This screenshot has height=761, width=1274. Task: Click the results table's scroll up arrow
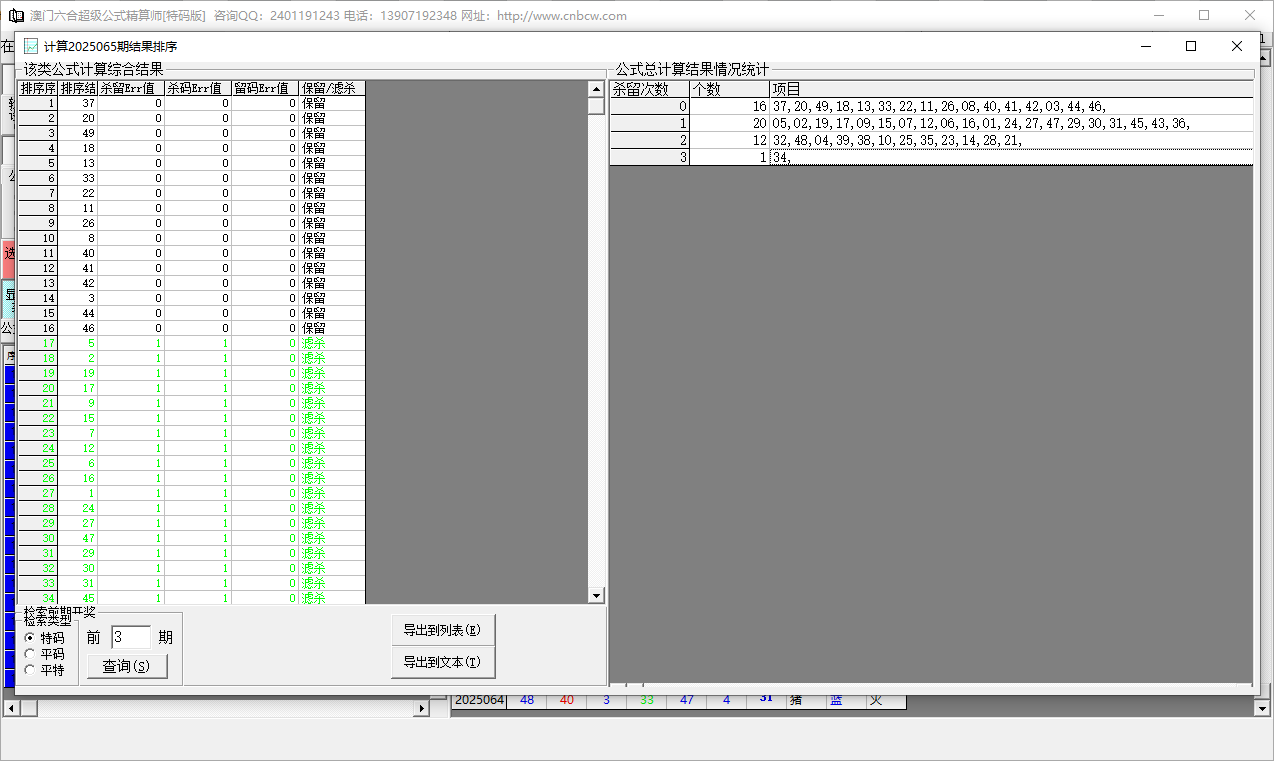596,88
